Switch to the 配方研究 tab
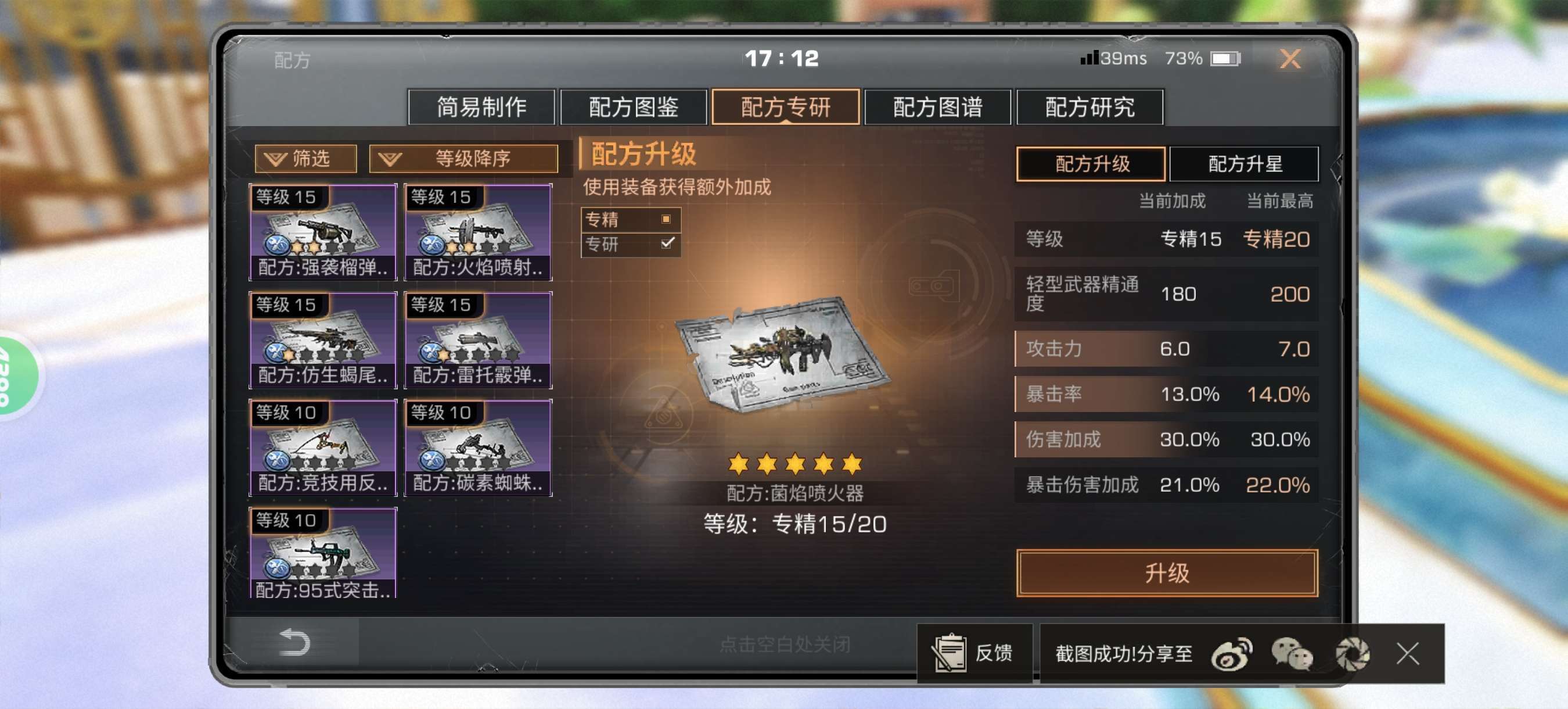The height and width of the screenshot is (709, 1568). tap(1089, 107)
